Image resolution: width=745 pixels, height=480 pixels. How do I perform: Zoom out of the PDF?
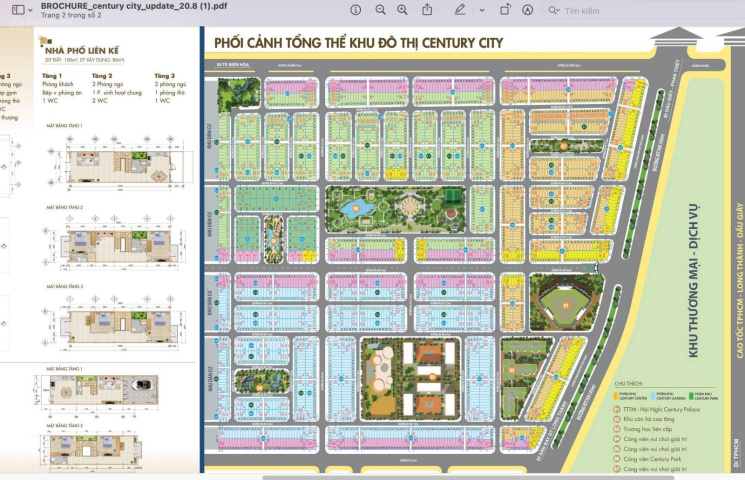coord(380,10)
